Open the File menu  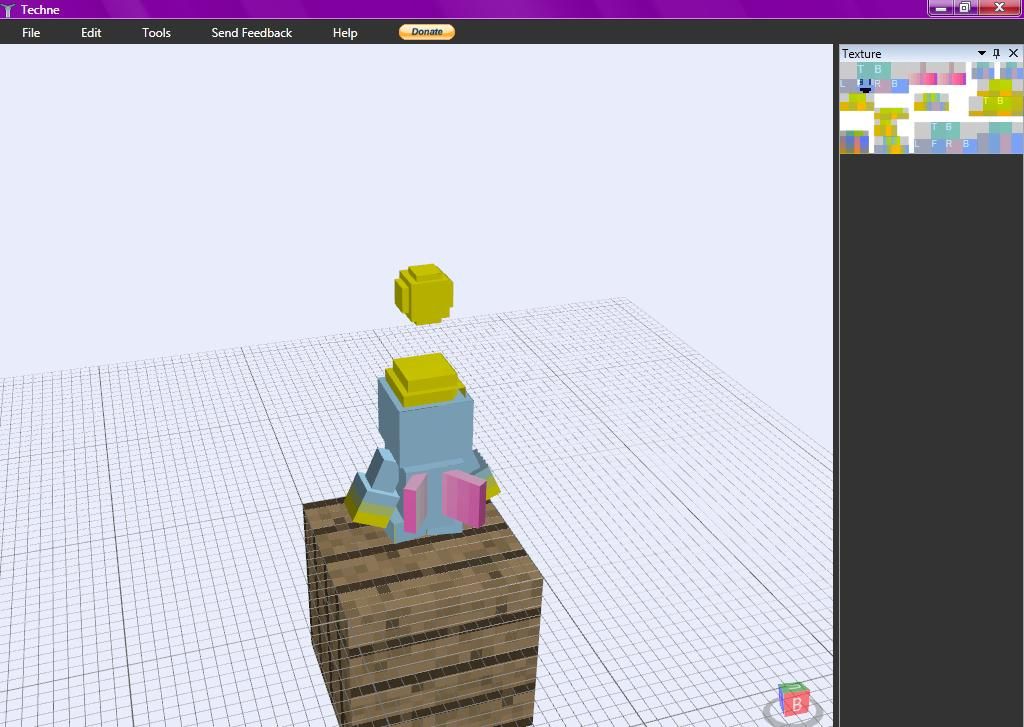[x=31, y=33]
